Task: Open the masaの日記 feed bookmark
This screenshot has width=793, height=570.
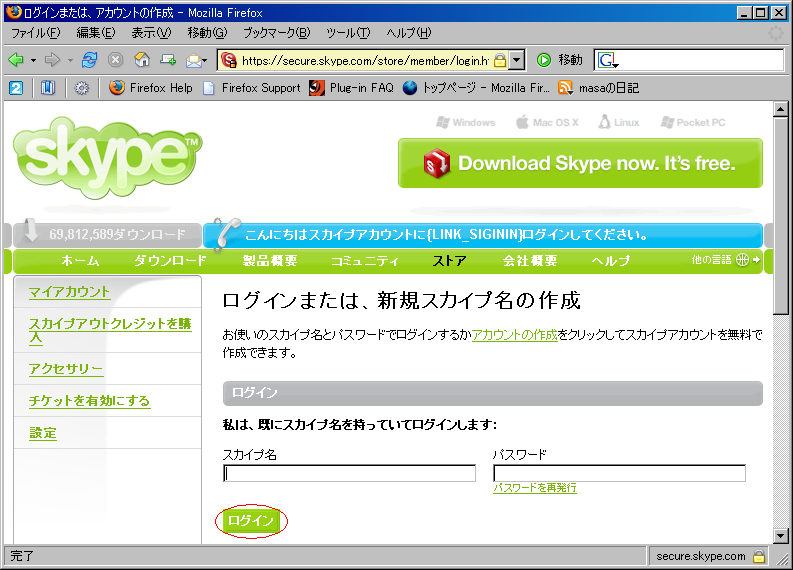Action: (x=598, y=88)
